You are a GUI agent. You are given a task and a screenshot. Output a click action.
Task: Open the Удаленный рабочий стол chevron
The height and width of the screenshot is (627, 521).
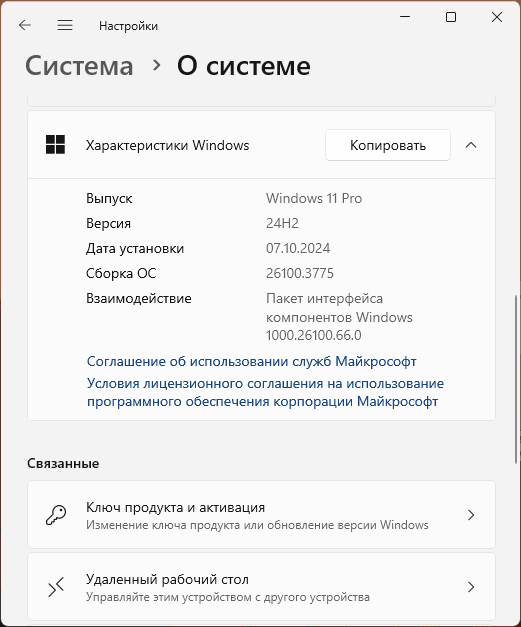coord(471,587)
